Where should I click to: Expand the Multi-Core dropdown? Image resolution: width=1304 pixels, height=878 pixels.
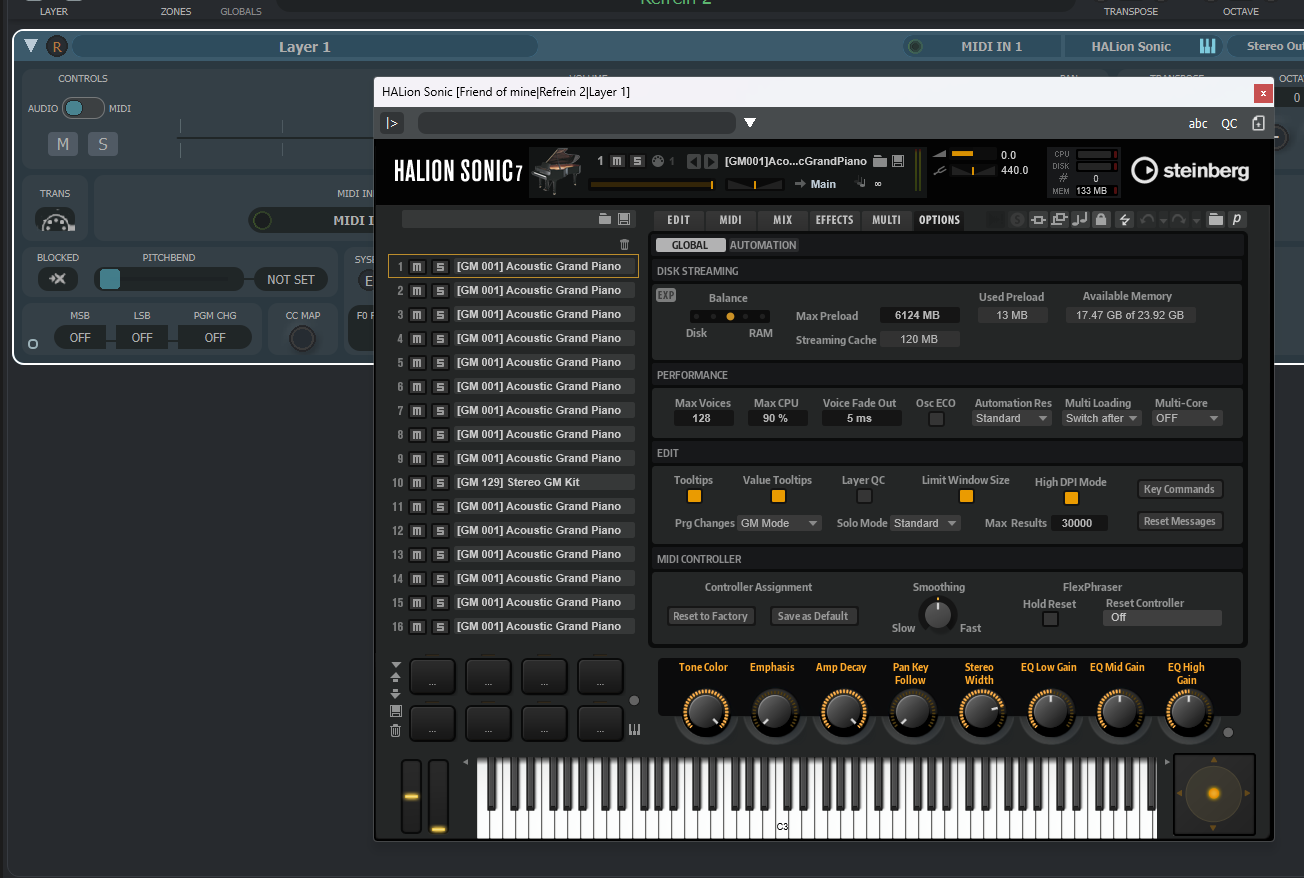pos(1187,418)
